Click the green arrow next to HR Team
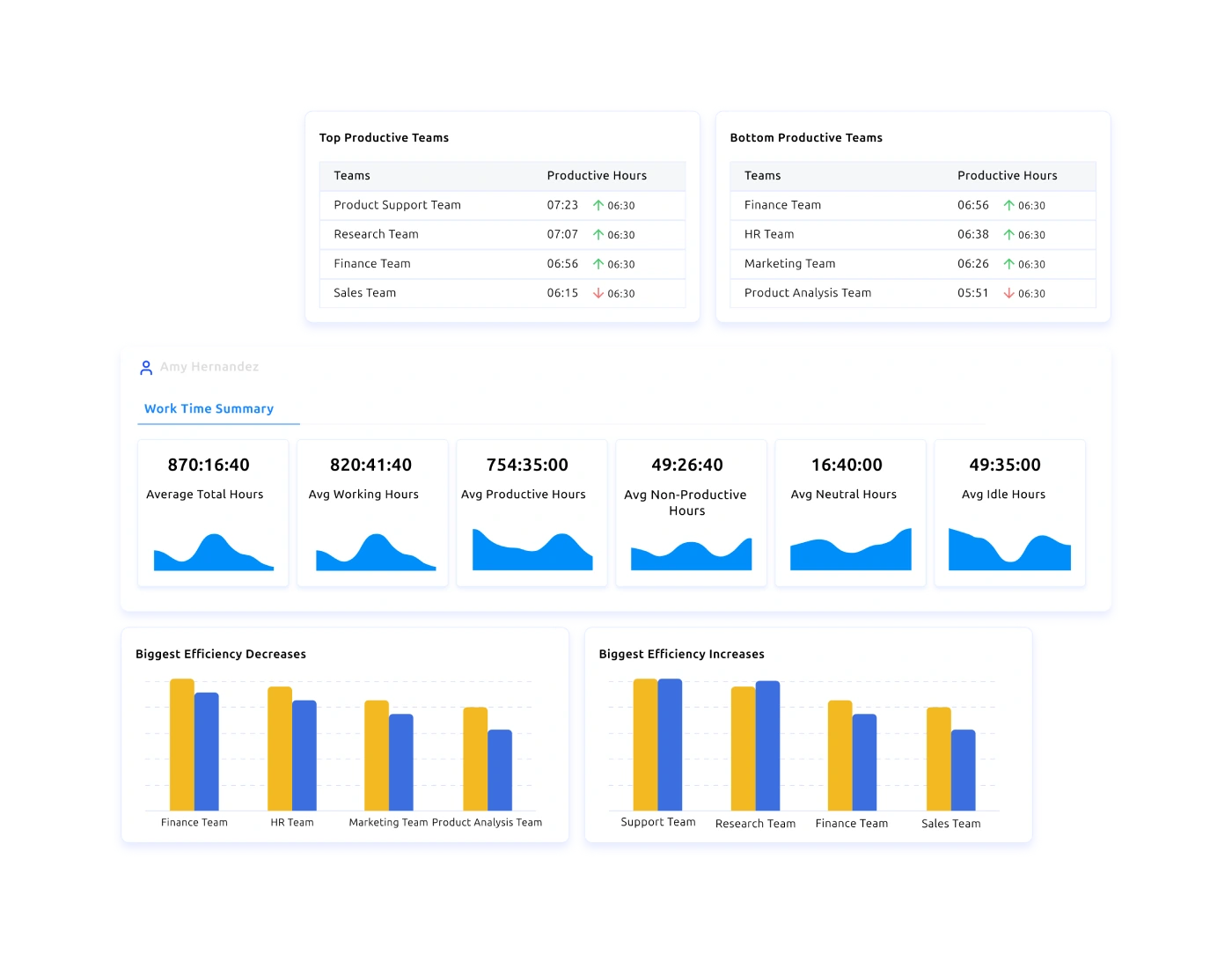The width and height of the screenshot is (1232, 954). (1009, 234)
